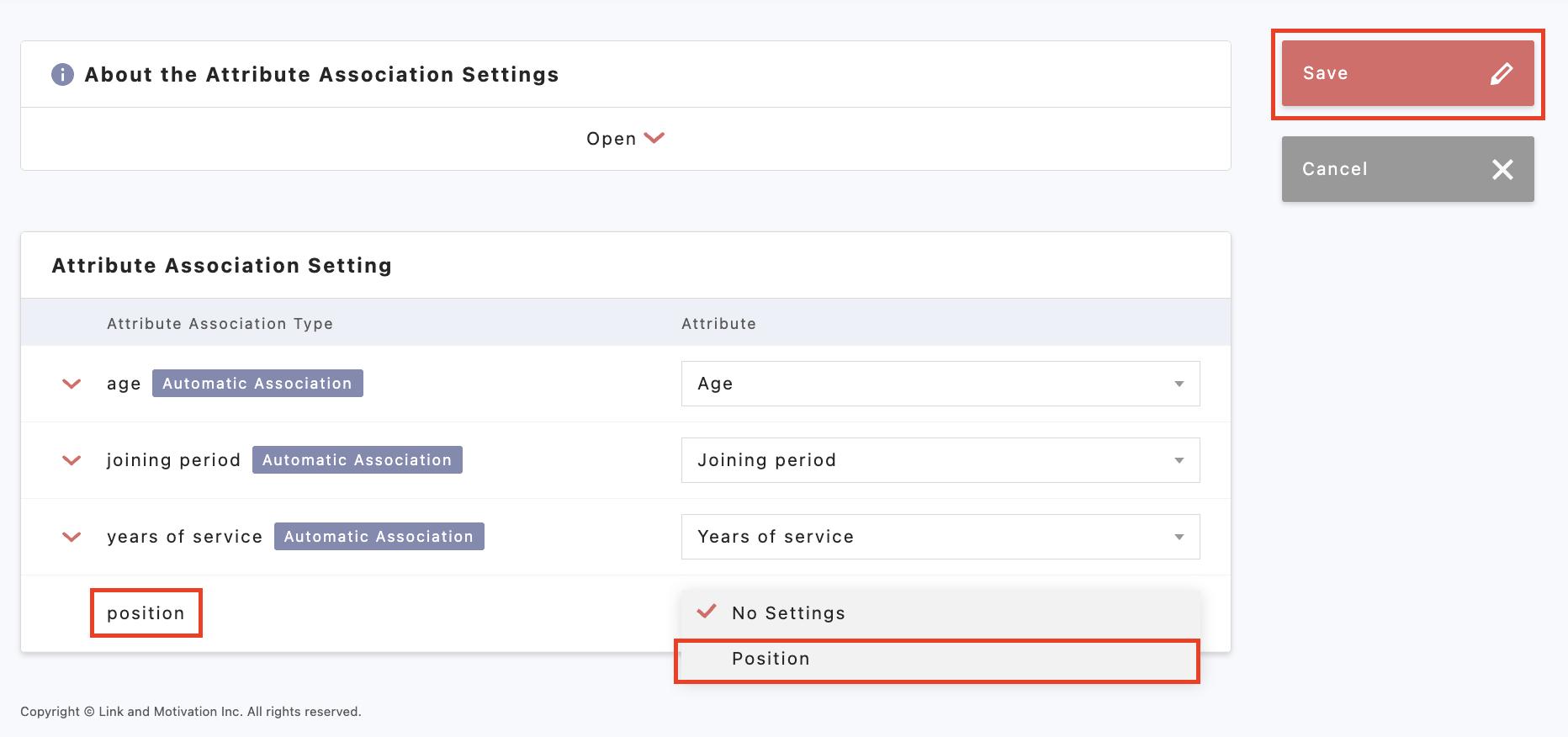Click Automatic Association badge for years of service

379,537
